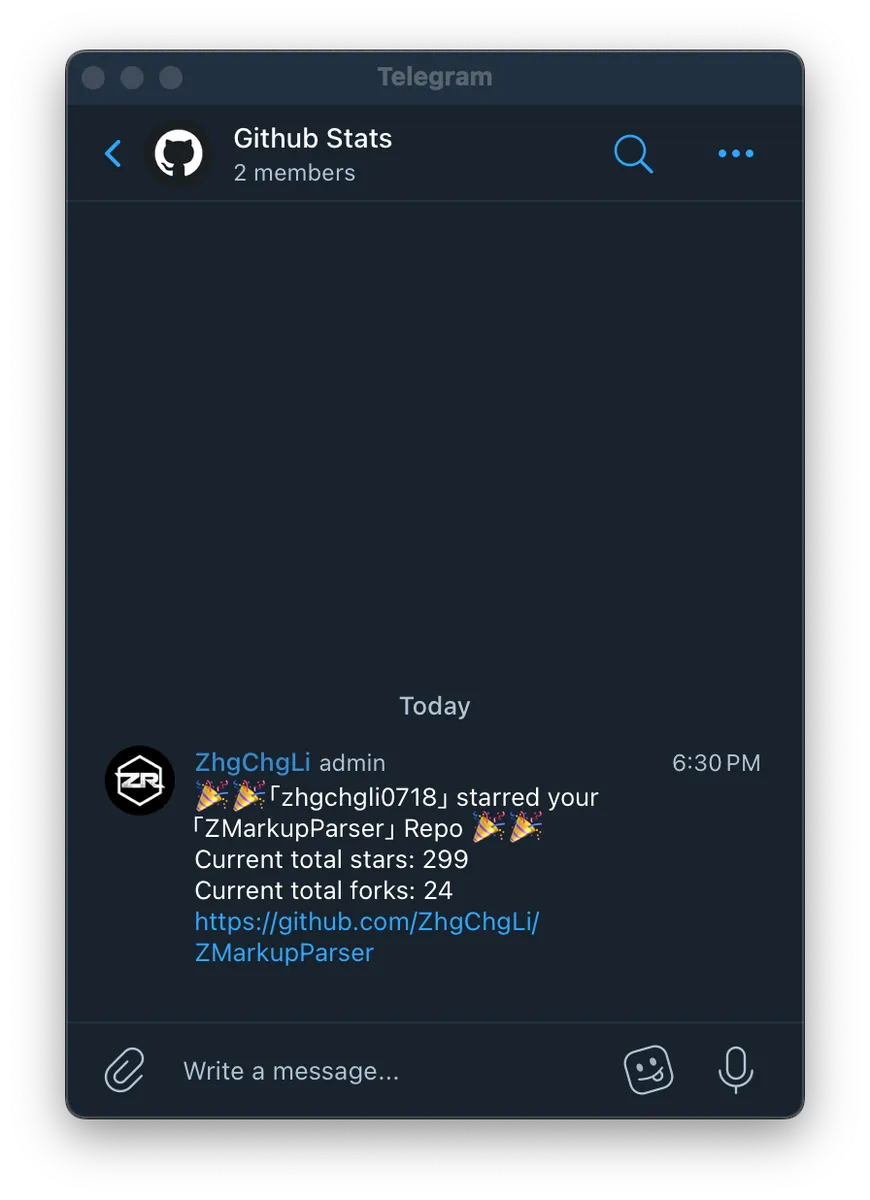
Task: Click the ZhgChgLi sender name
Action: [x=252, y=763]
